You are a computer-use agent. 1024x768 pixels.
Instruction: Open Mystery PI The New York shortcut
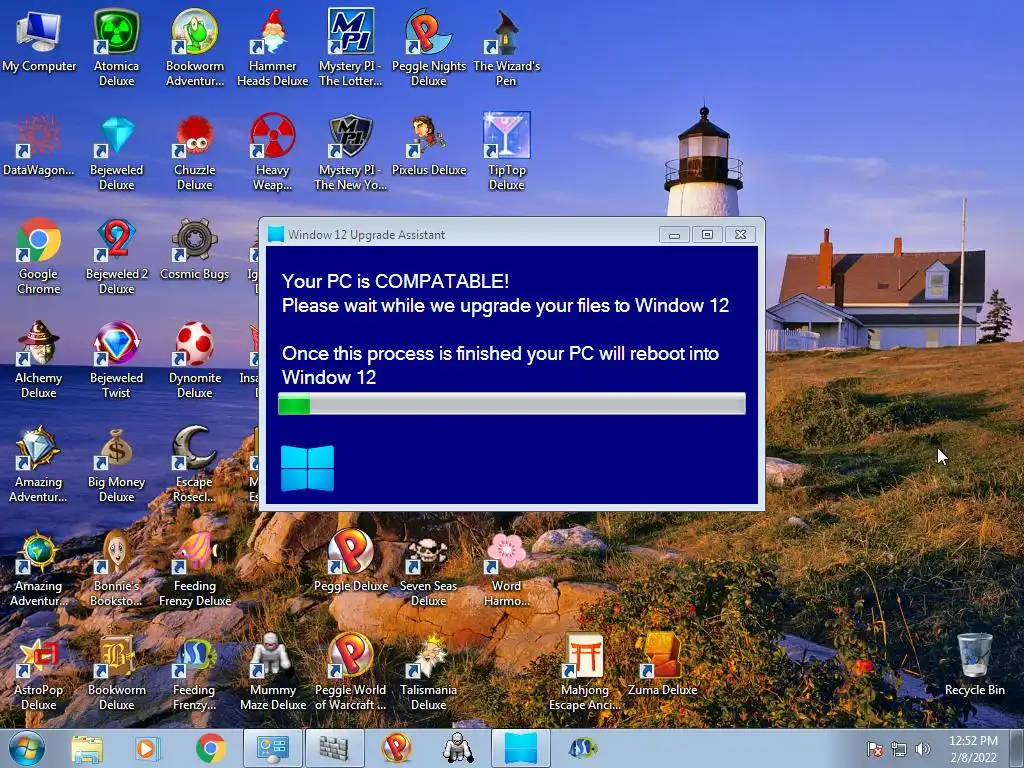[351, 152]
